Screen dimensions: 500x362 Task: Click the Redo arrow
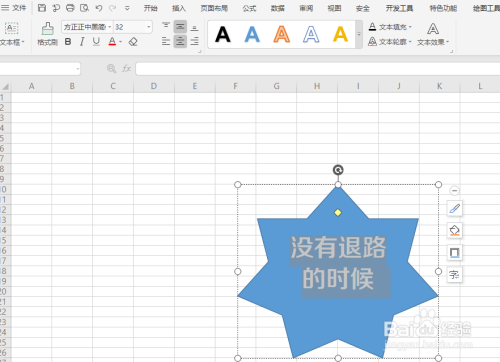pos(113,8)
